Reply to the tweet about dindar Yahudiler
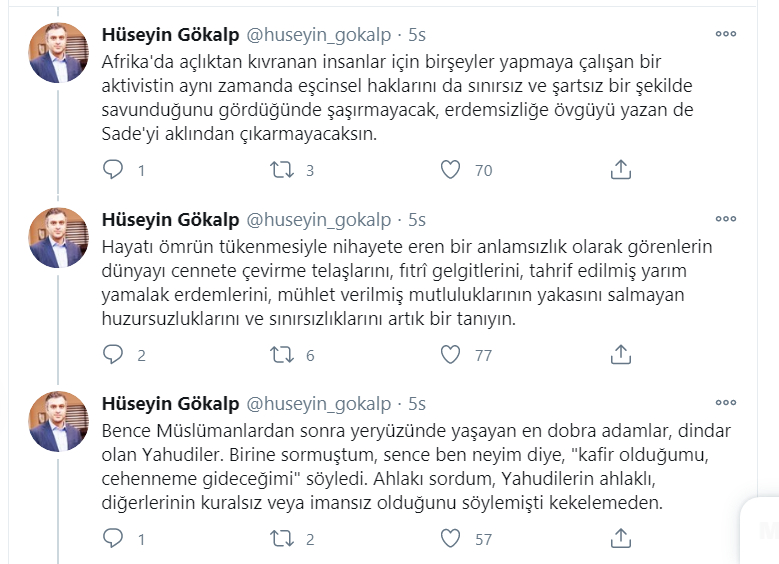The height and width of the screenshot is (564, 779). coord(113,539)
